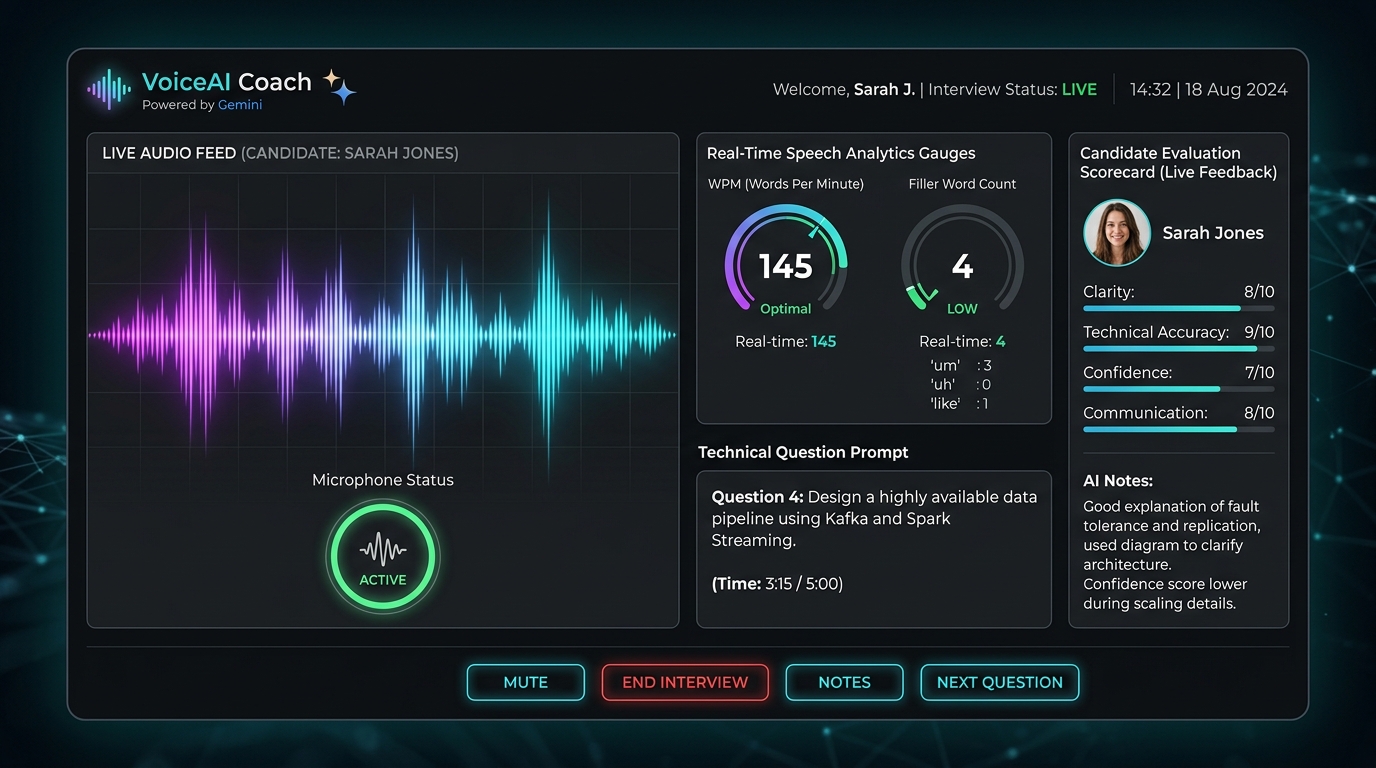Click the "Sarah Jones" name in the scorecard
1376x768 pixels.
tap(1213, 233)
